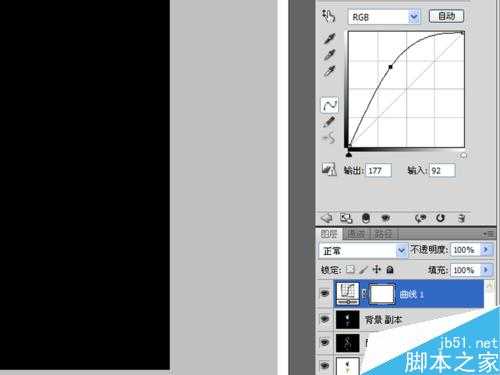Select the 曲线 1 layer mask thumbnail
Image resolution: width=500 pixels, height=375 pixels.
(x=382, y=294)
